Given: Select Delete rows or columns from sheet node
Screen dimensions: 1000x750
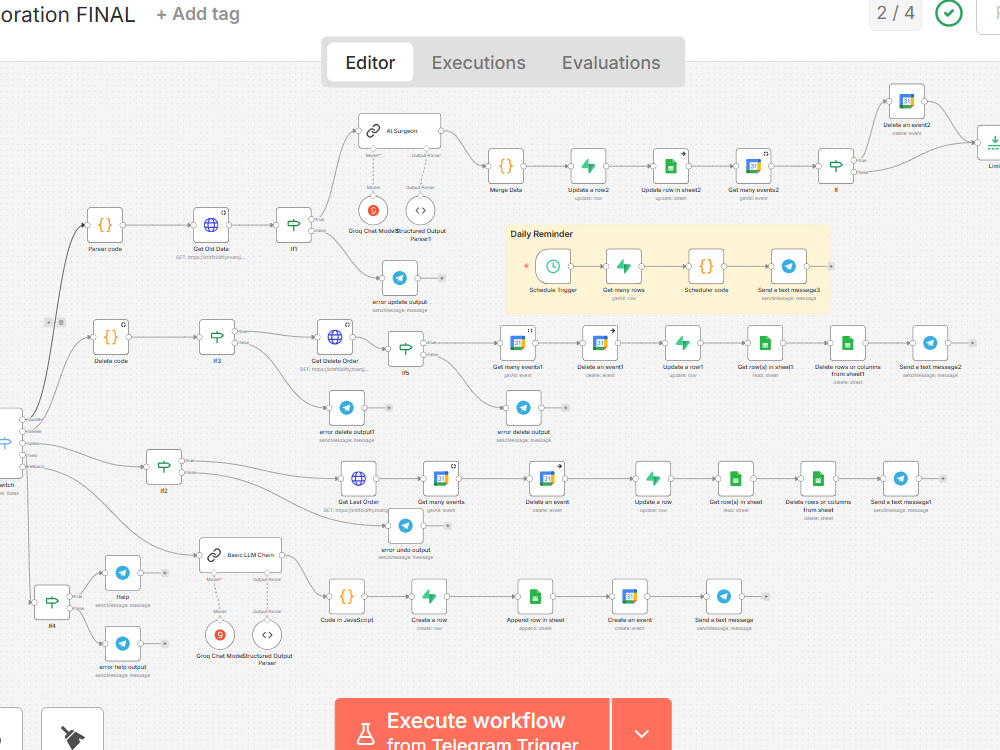Looking at the screenshot, I should point(818,478).
